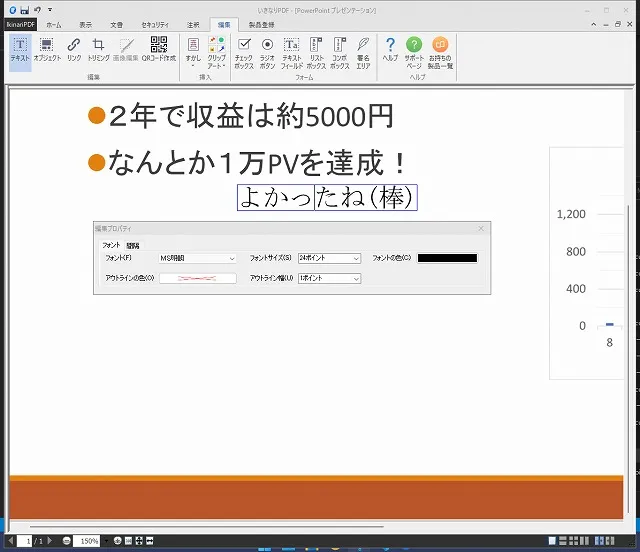Switch to the ホーム ribbon tab

tap(53, 25)
